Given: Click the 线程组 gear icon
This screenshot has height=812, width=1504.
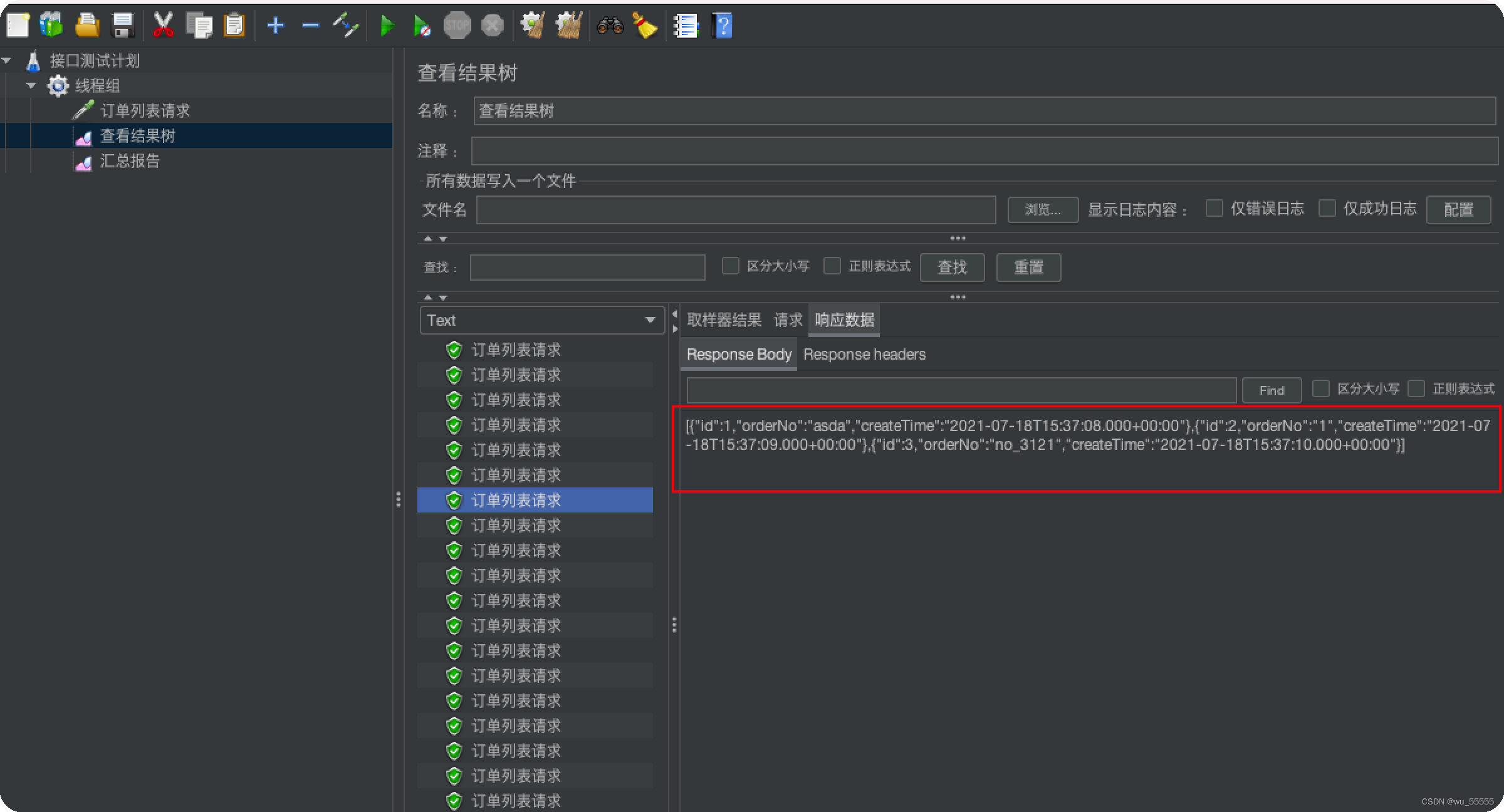Looking at the screenshot, I should [58, 86].
